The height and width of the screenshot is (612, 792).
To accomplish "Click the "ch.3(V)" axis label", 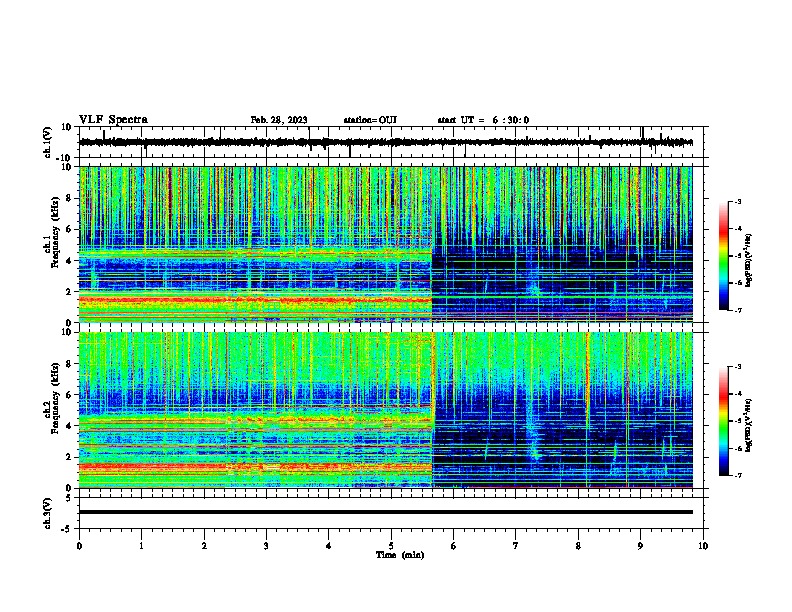I will pos(48,513).
